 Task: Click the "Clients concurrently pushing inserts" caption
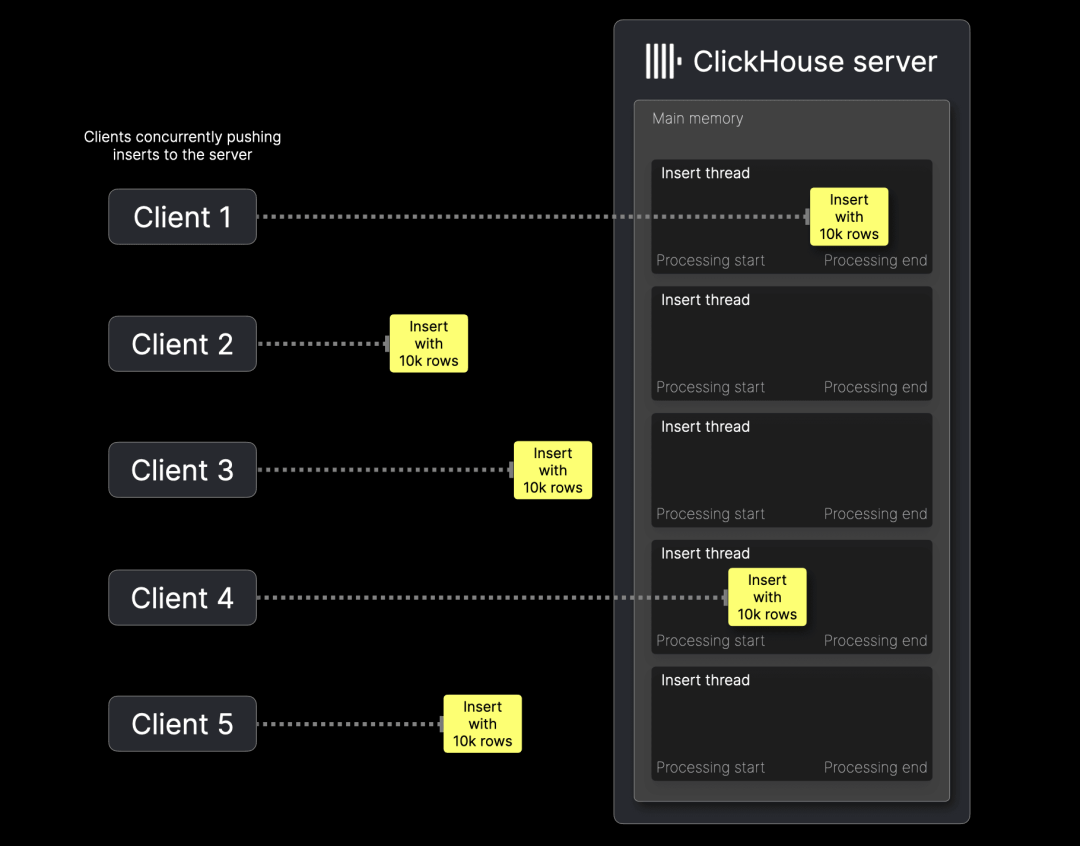pos(183,145)
